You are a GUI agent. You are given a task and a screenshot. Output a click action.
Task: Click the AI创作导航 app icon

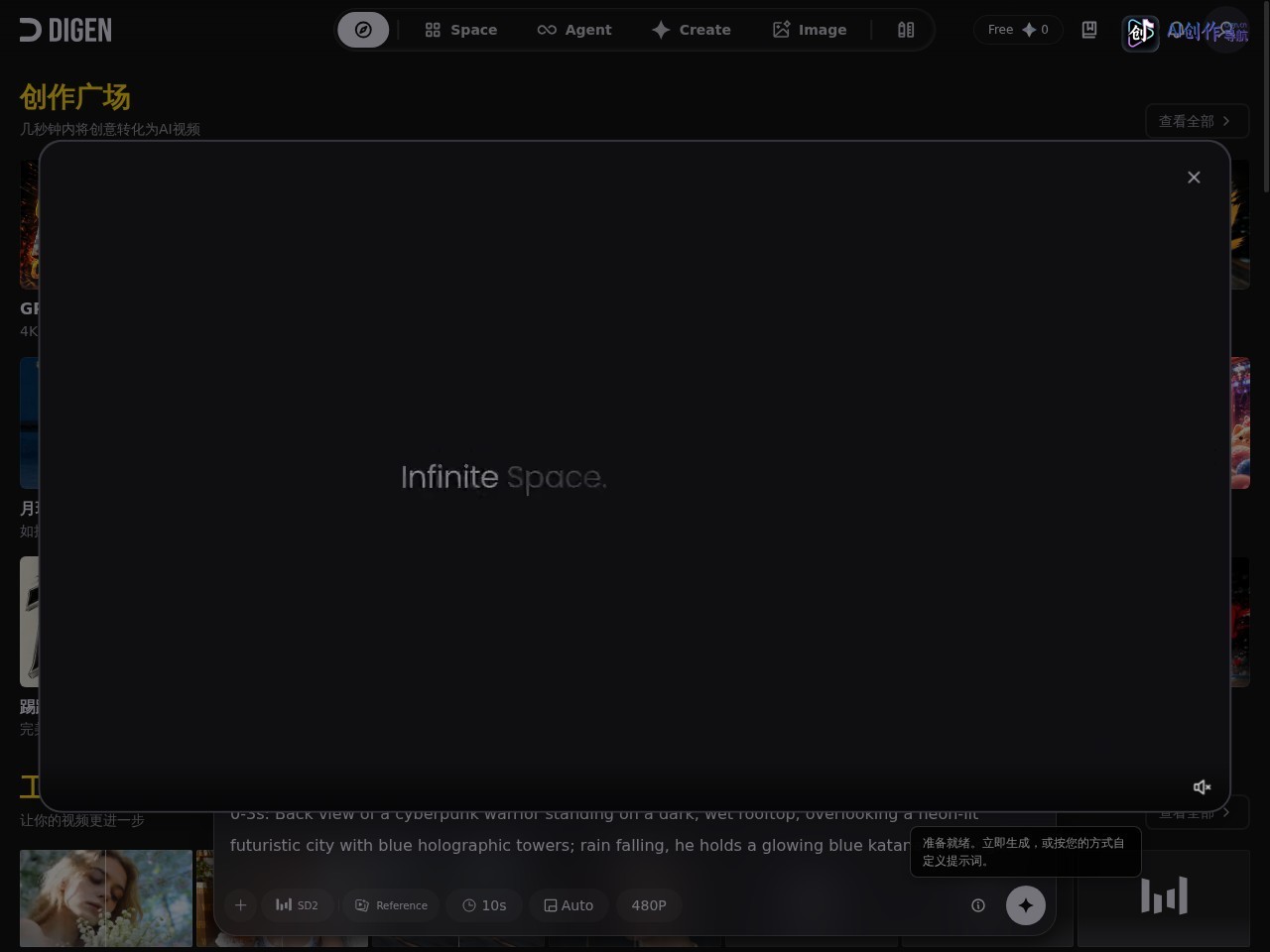(1140, 32)
